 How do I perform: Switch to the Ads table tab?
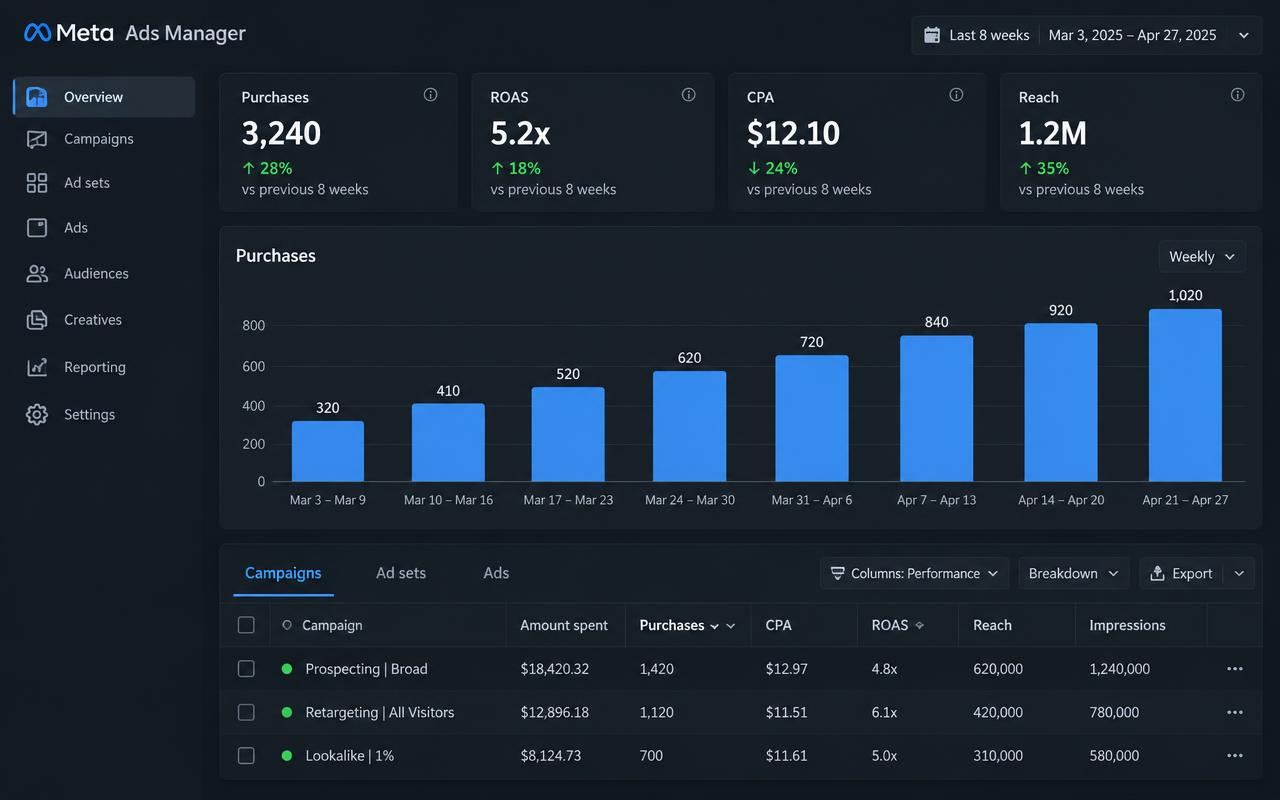(496, 574)
